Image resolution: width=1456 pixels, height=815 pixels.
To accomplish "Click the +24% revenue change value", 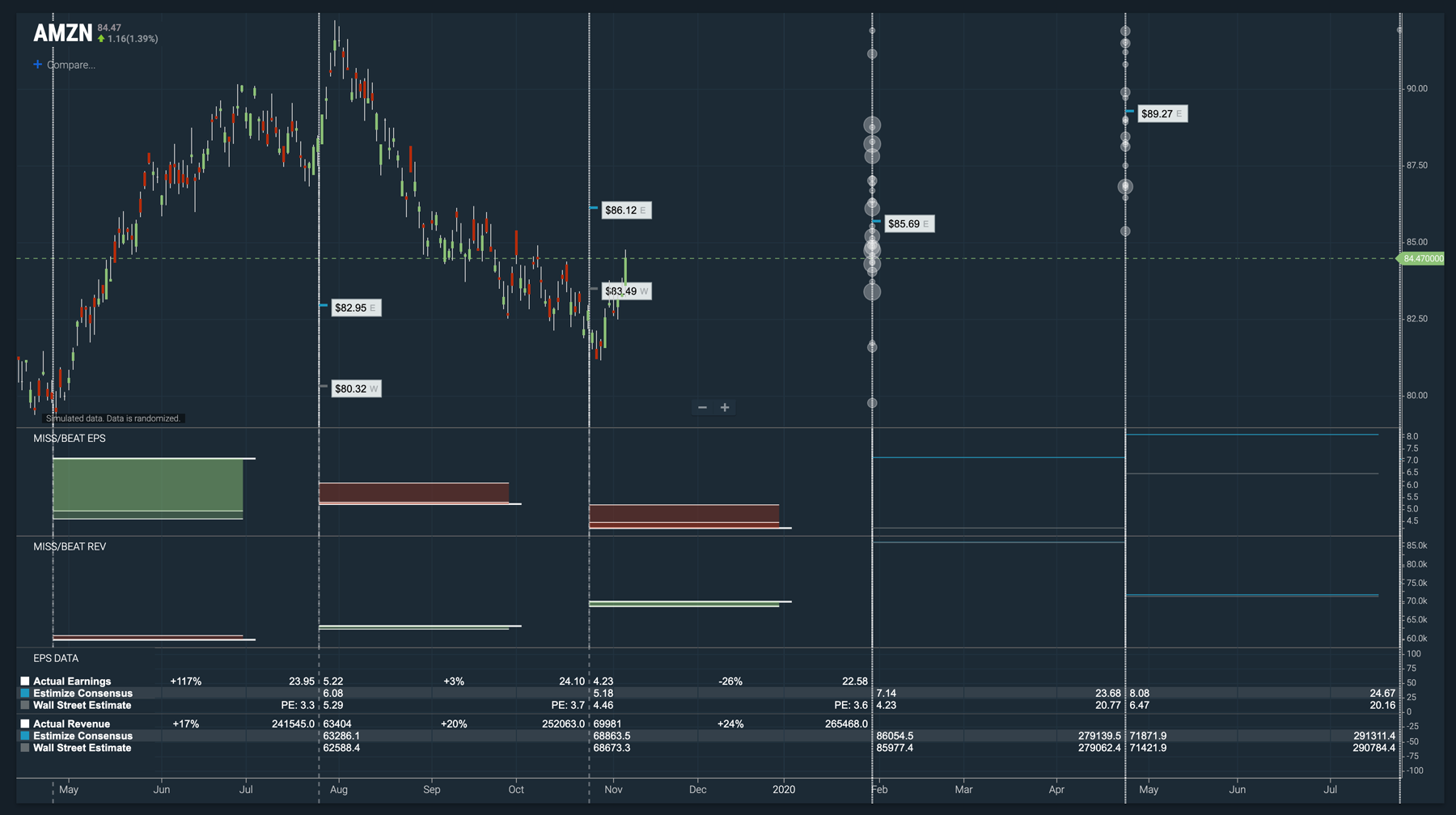I will point(730,724).
